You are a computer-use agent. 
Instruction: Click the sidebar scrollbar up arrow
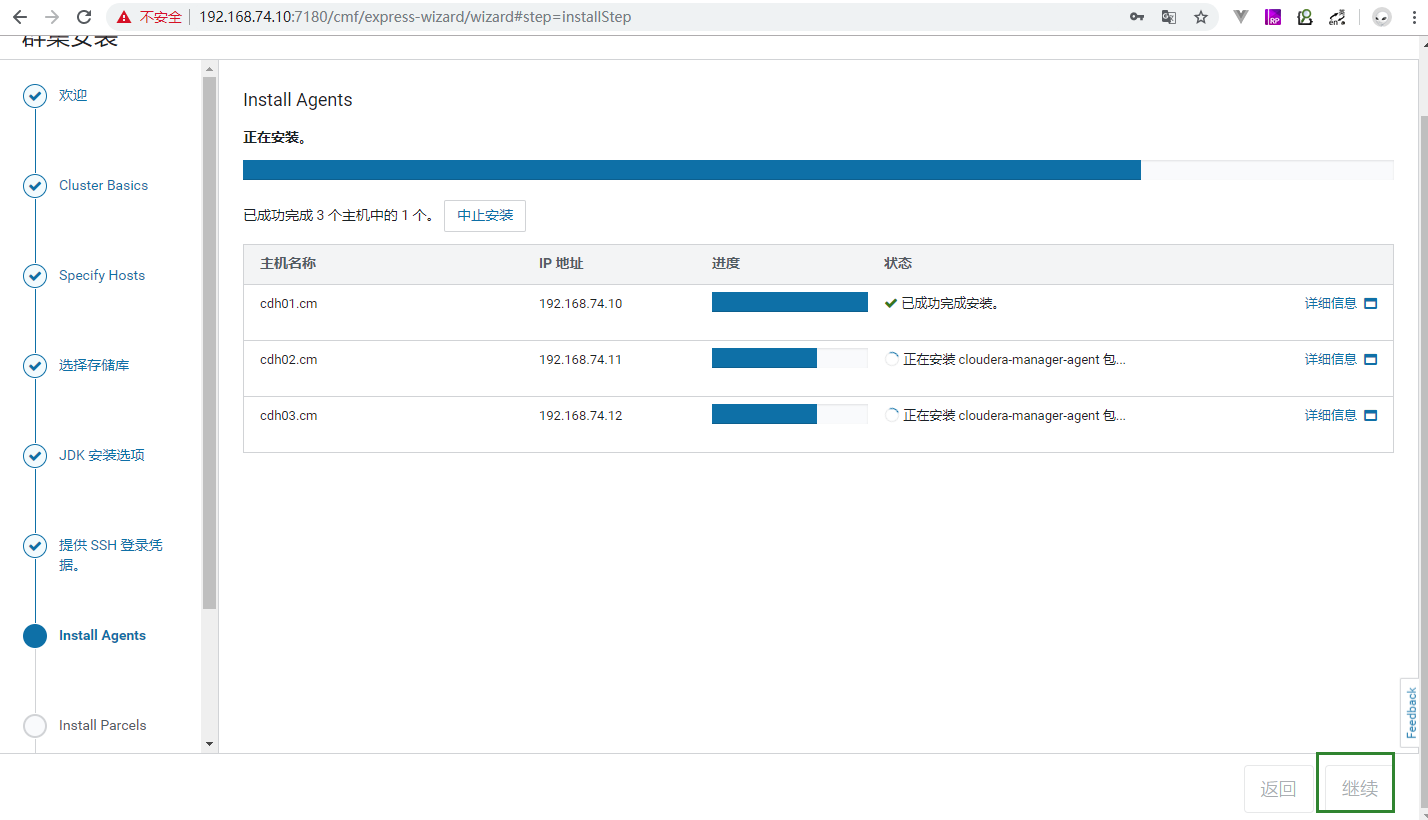(209, 69)
